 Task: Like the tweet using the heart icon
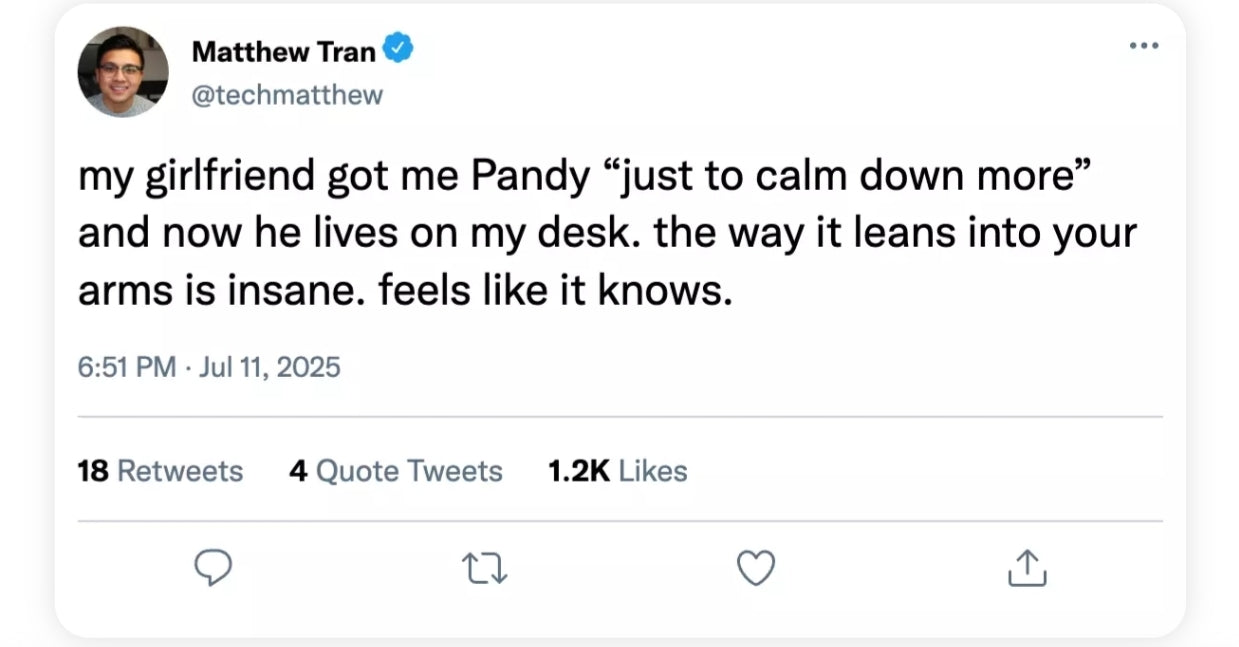click(755, 567)
